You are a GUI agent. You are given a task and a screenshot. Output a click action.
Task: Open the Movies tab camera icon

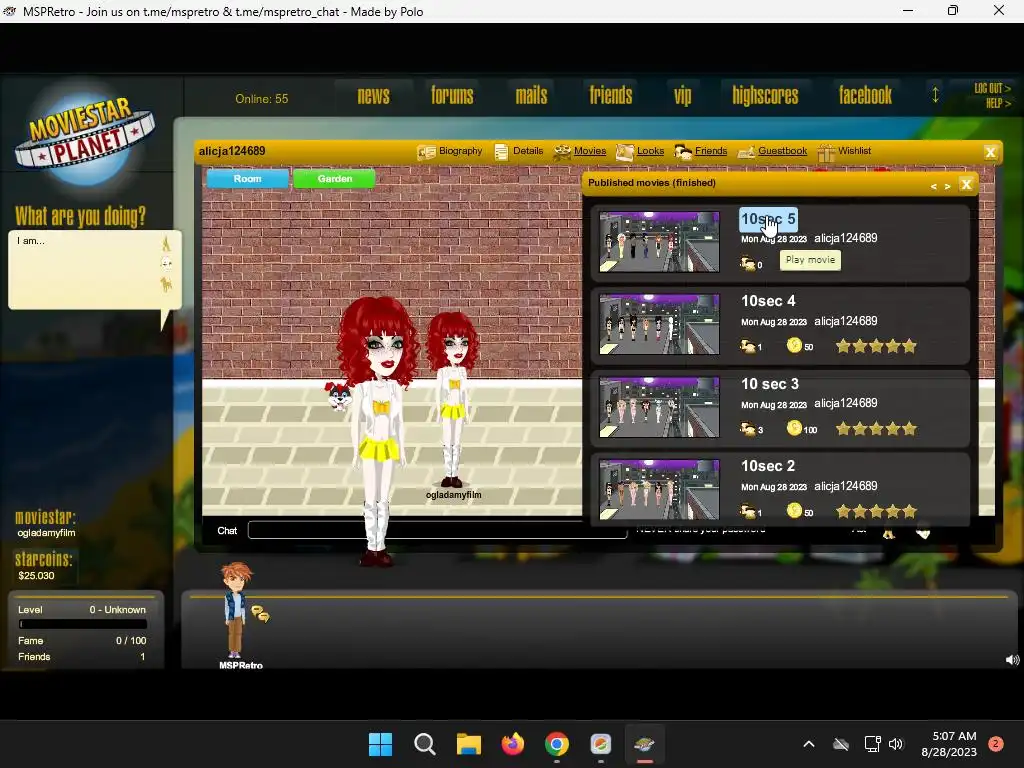[562, 152]
